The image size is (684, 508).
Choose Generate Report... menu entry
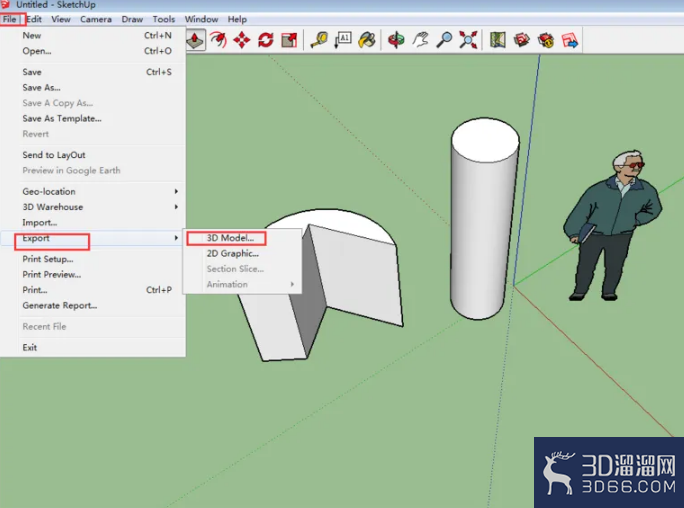tap(92, 306)
